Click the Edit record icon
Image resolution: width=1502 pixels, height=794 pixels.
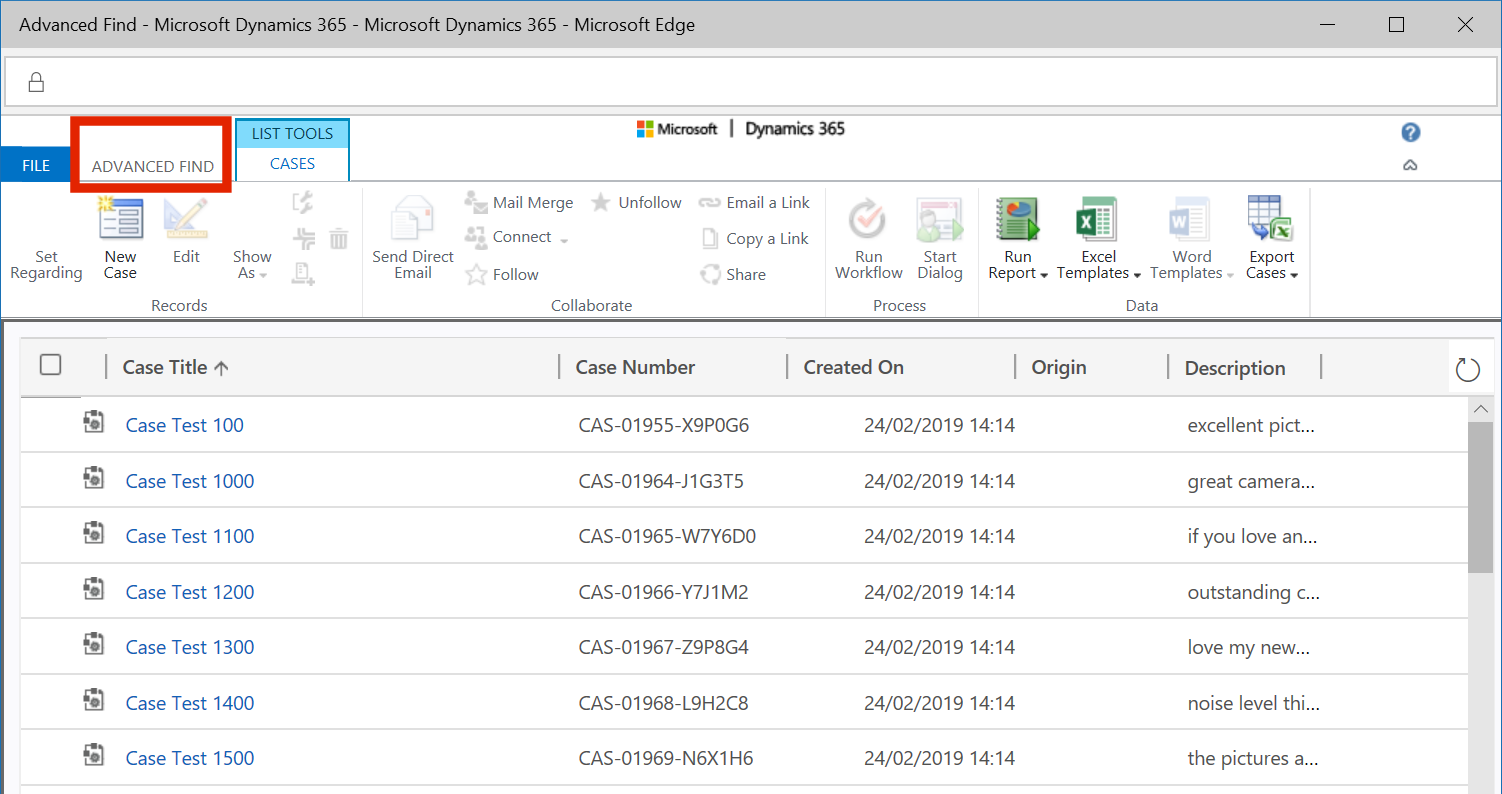186,219
